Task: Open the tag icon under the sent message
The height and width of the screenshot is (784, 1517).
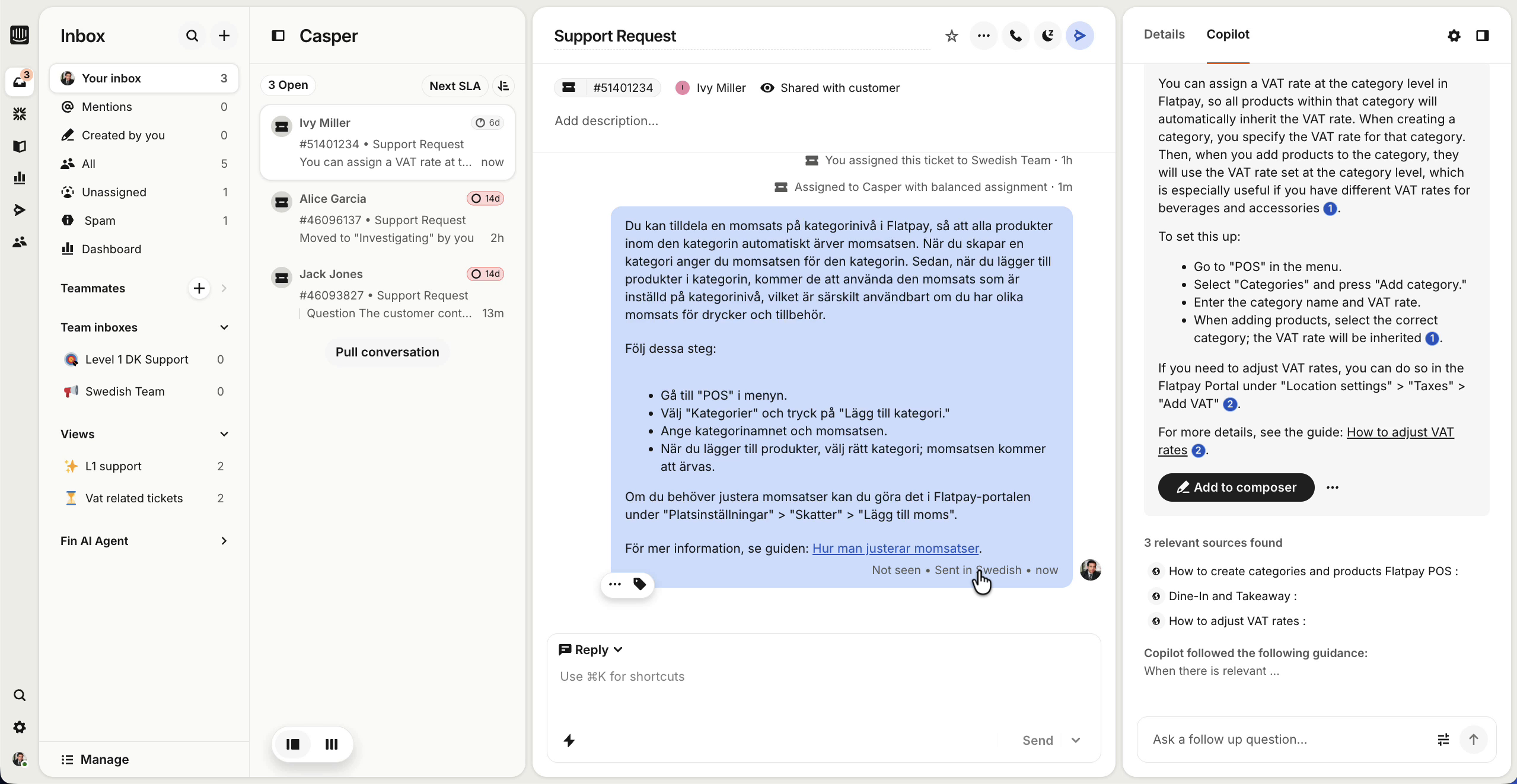Action: (x=639, y=584)
